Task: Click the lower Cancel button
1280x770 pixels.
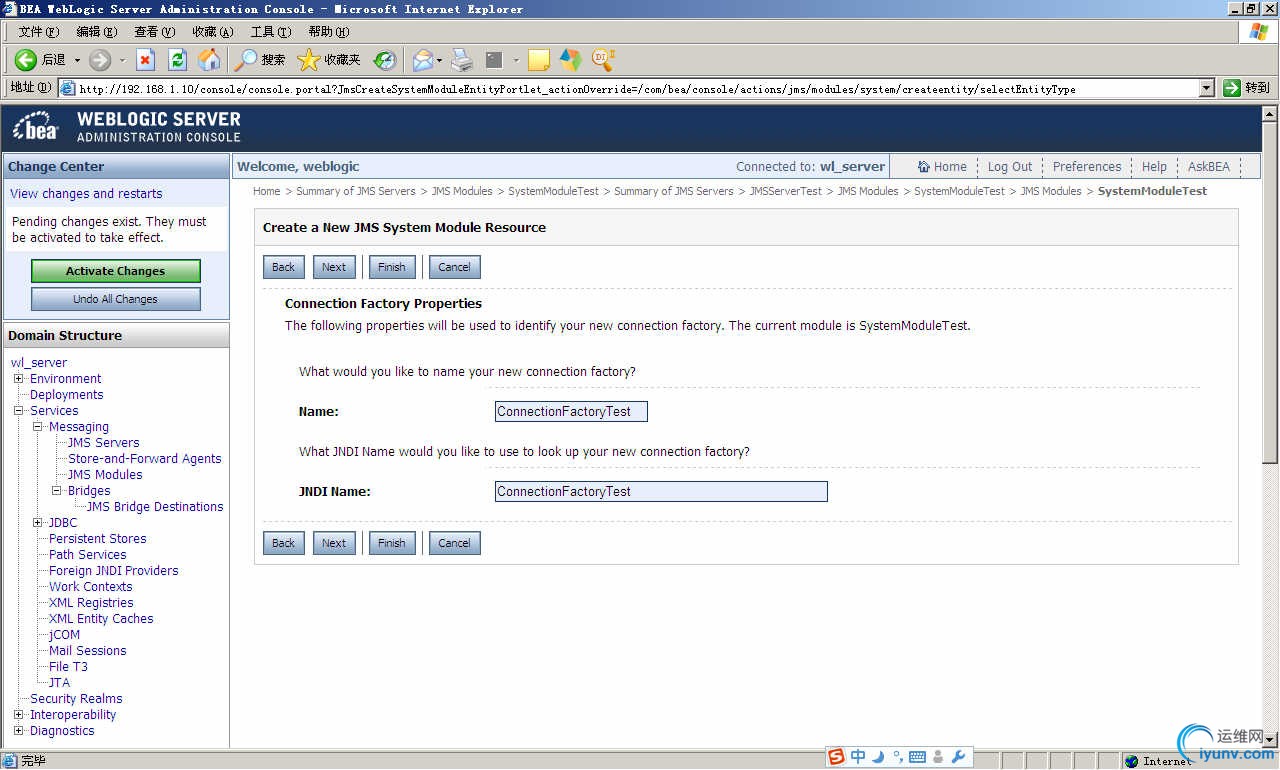Action: tap(454, 543)
